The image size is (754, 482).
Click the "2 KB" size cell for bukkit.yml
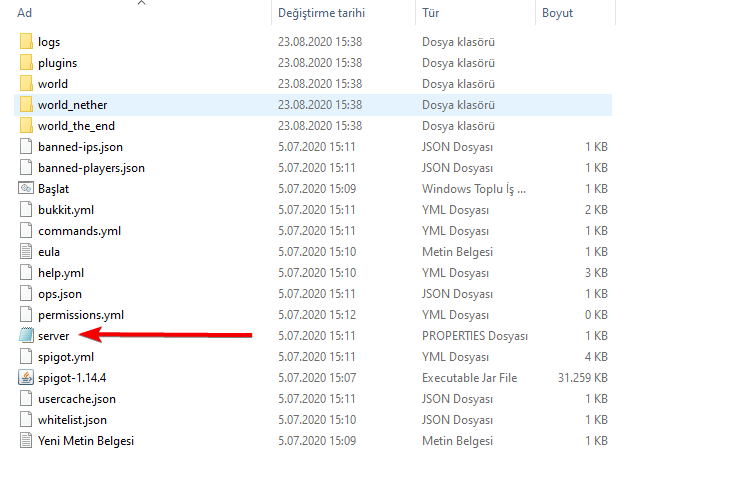[596, 210]
